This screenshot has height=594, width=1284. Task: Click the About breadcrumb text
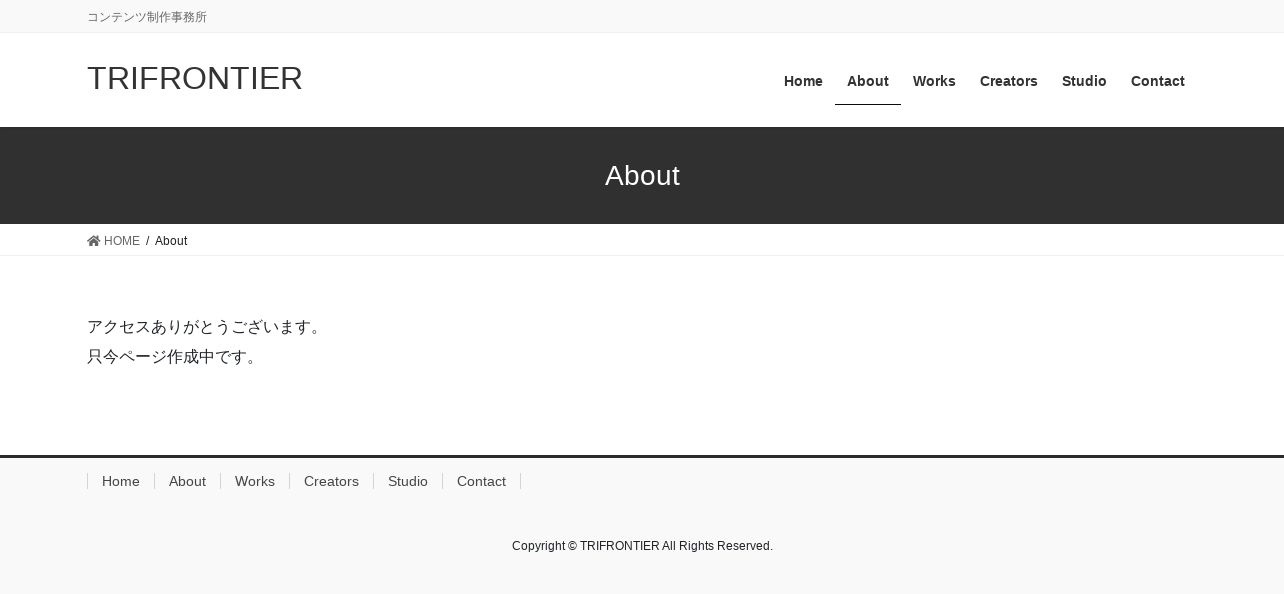point(171,241)
